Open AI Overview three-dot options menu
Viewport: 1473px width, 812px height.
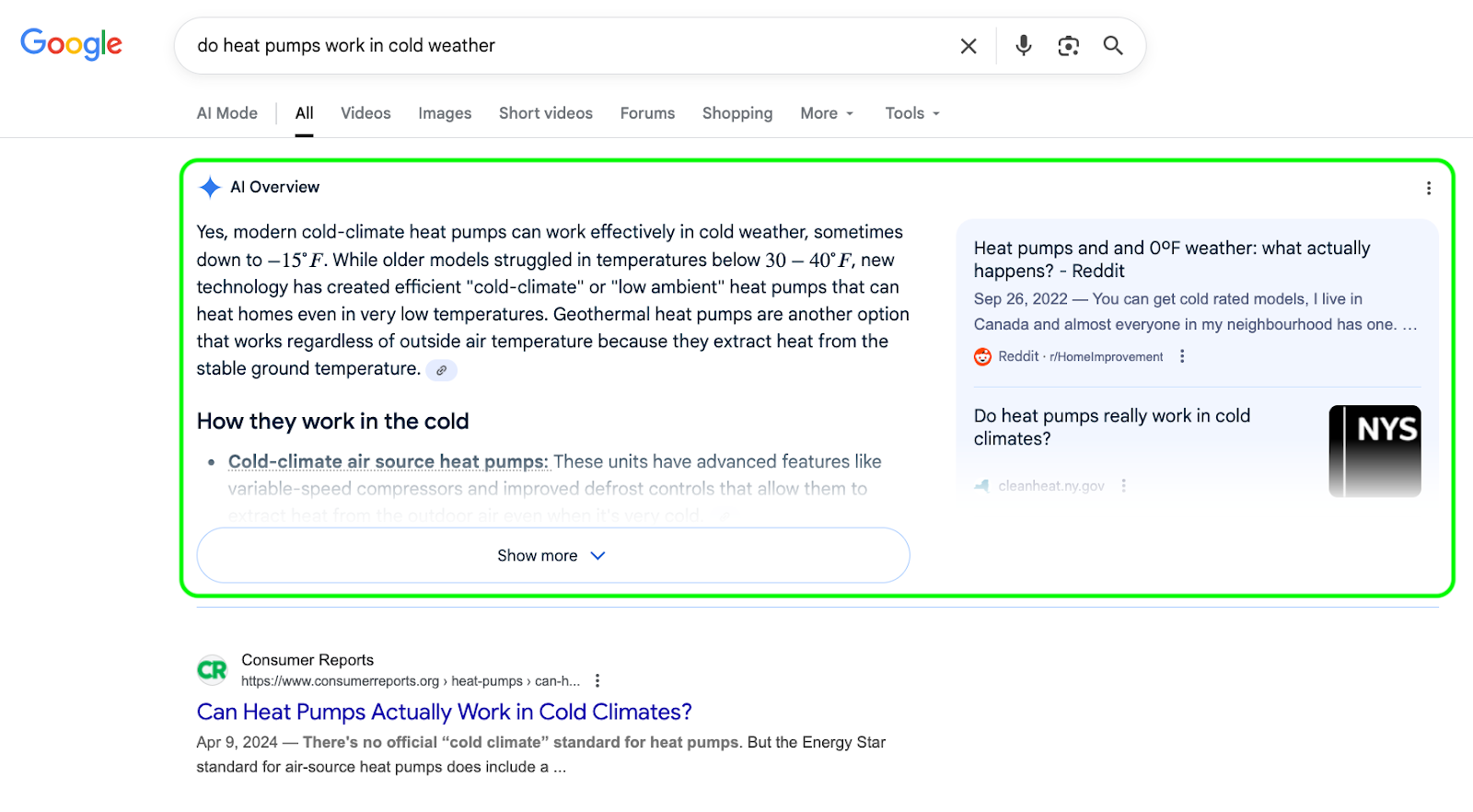[x=1428, y=188]
